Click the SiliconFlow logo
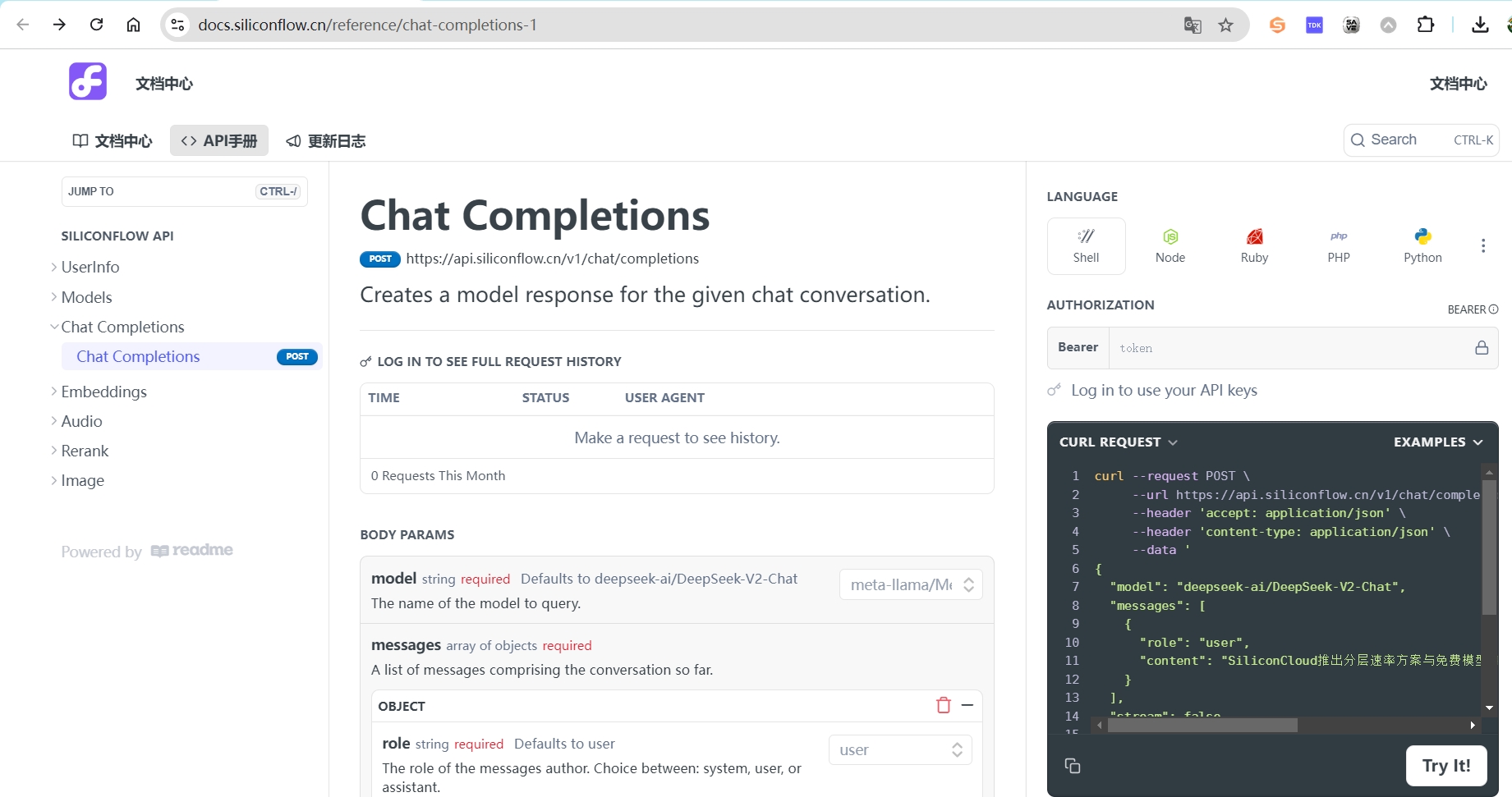The image size is (1512, 797). (88, 81)
